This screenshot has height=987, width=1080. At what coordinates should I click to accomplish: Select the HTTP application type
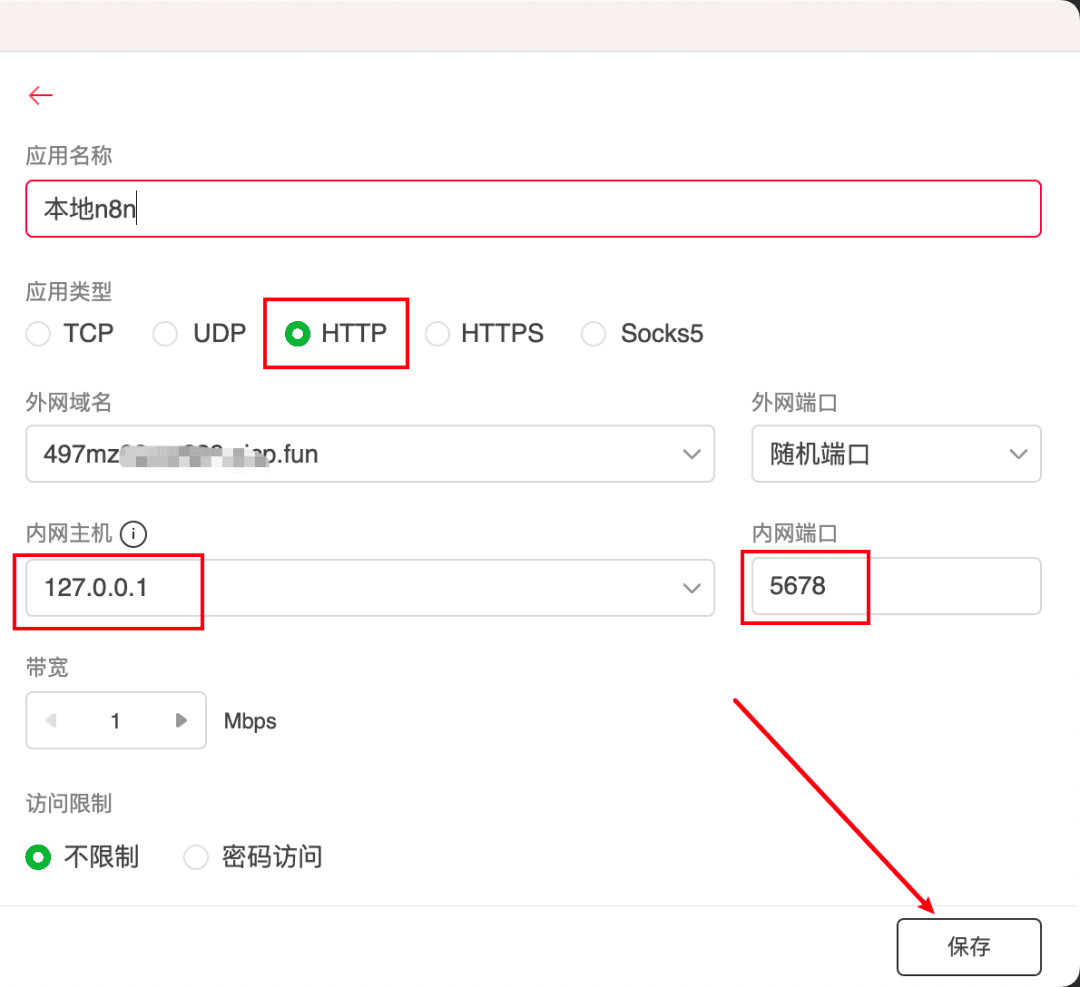click(x=297, y=334)
